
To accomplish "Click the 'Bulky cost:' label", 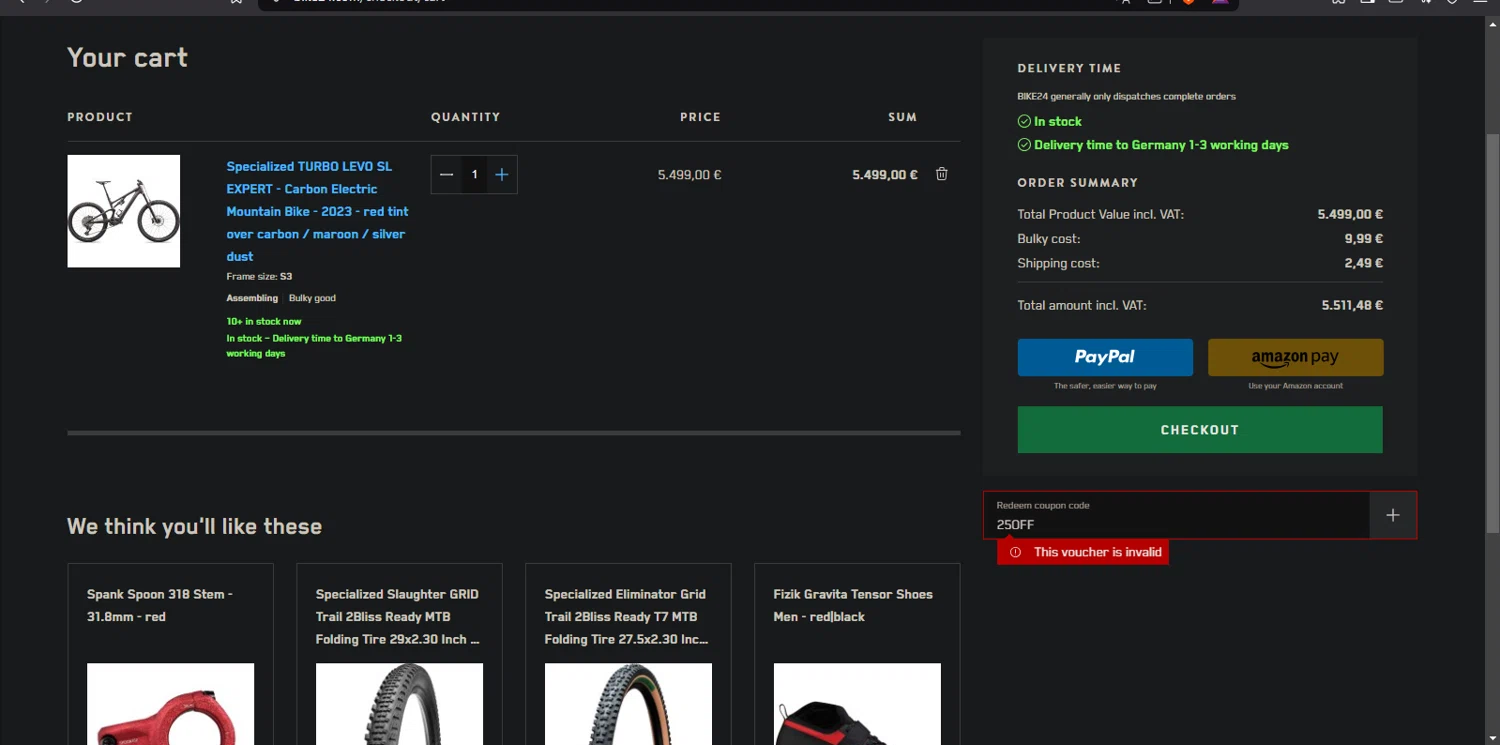I will click(x=1049, y=239).
